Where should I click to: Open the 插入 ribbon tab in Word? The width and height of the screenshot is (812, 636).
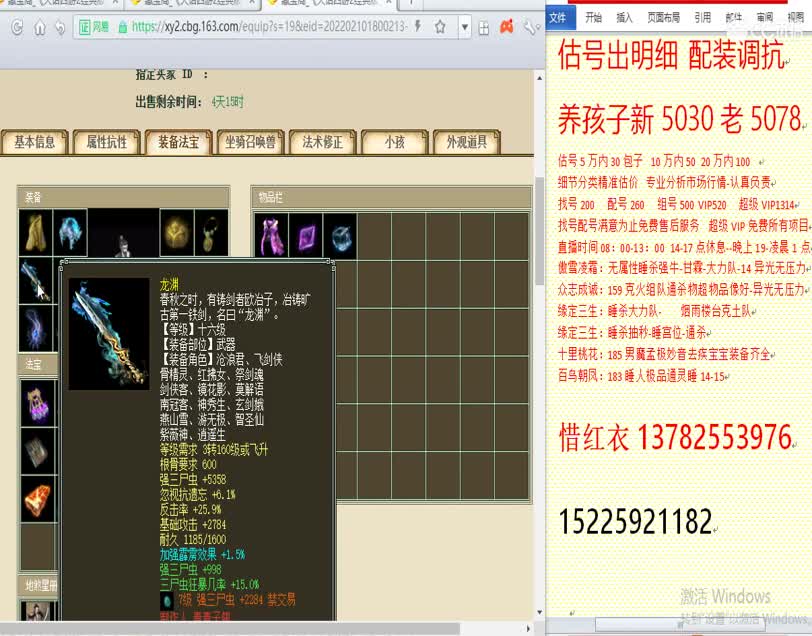tap(624, 18)
